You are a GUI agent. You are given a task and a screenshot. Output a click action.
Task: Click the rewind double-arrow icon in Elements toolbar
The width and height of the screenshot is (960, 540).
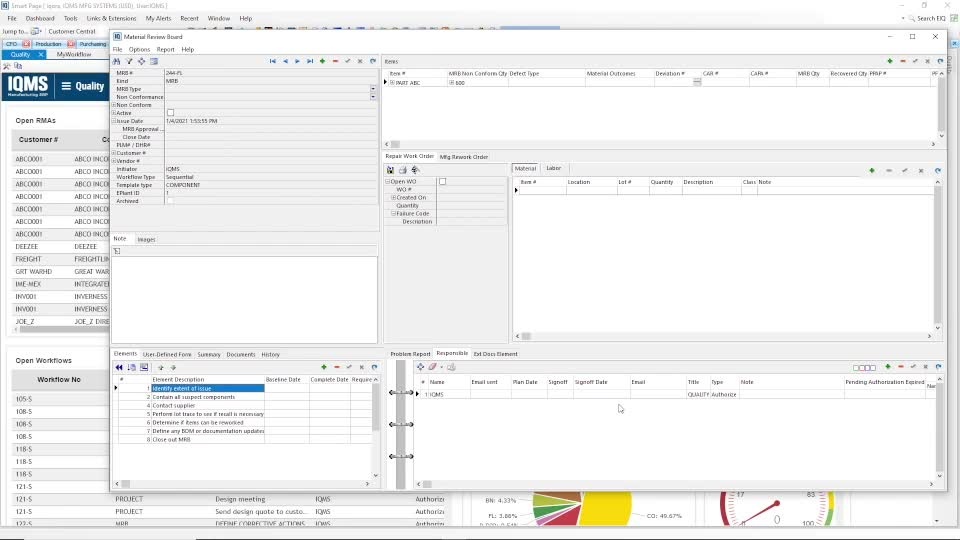pos(119,367)
